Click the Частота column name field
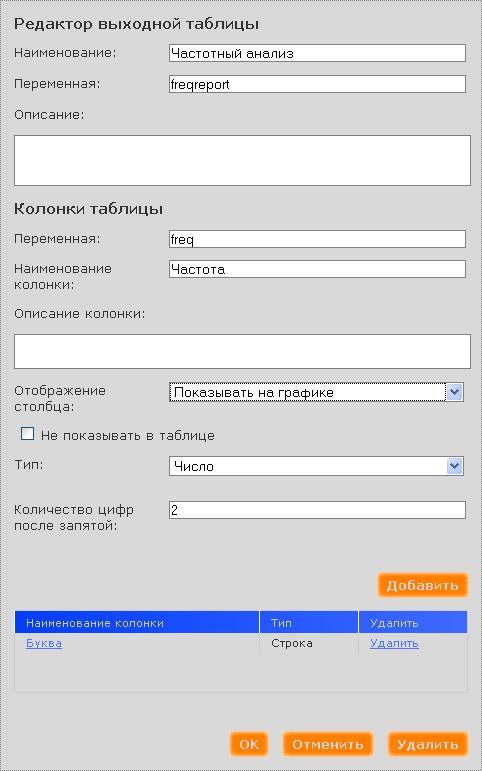 317,269
